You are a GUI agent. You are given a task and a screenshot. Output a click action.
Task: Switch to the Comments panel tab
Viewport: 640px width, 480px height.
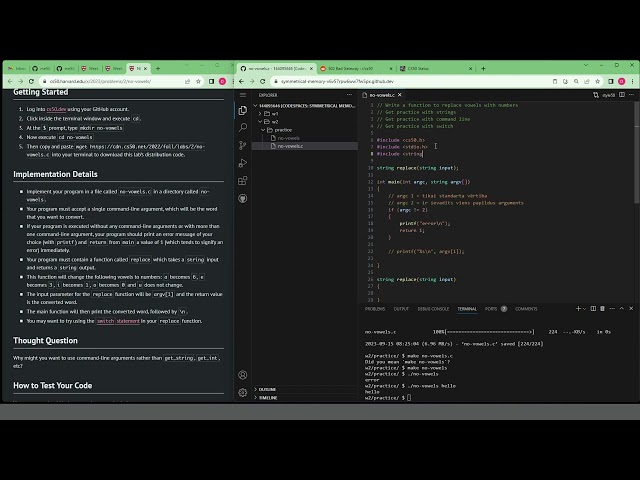(526, 309)
